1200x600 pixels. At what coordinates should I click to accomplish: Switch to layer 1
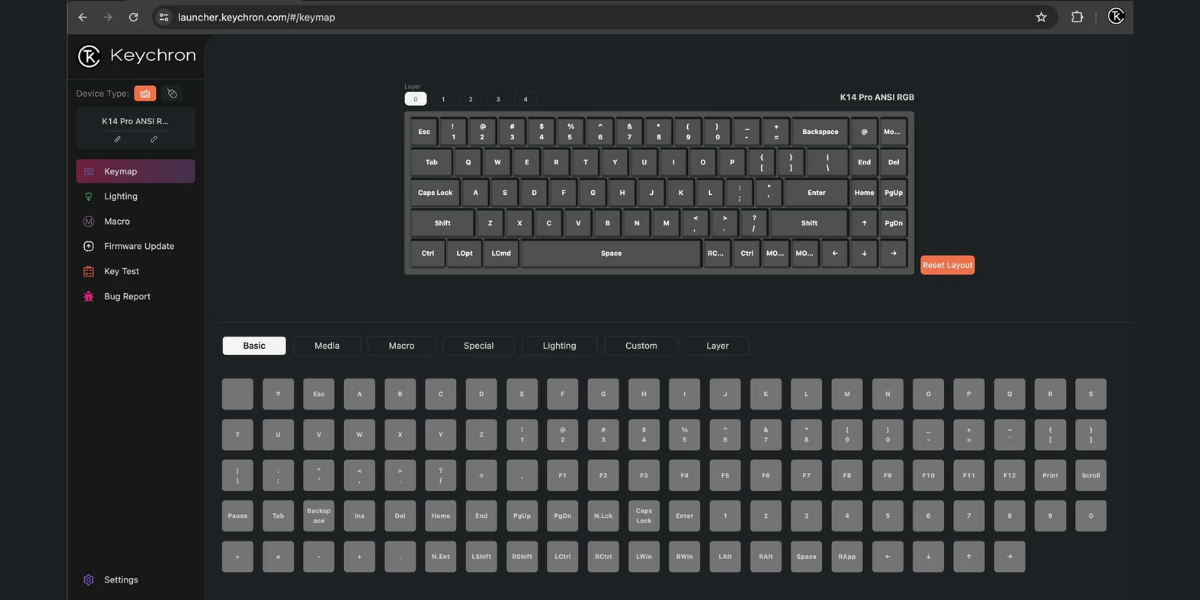coord(443,99)
